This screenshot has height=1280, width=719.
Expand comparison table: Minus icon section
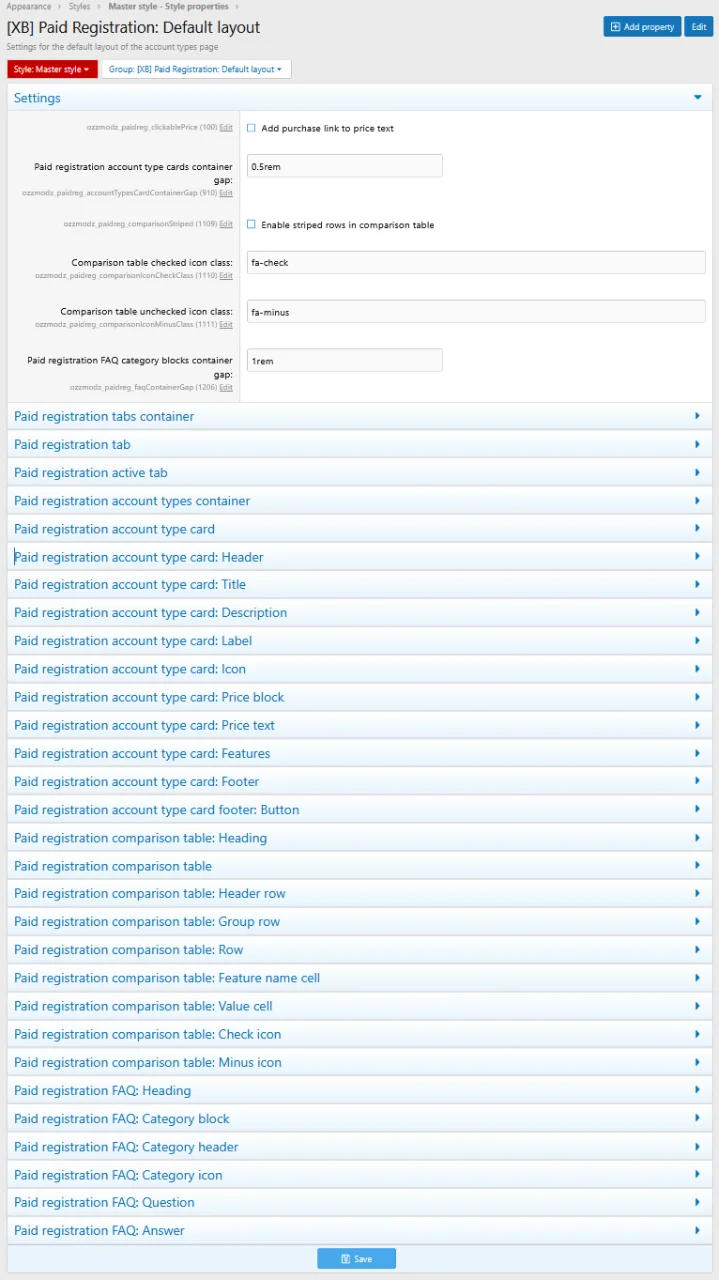coord(360,1062)
